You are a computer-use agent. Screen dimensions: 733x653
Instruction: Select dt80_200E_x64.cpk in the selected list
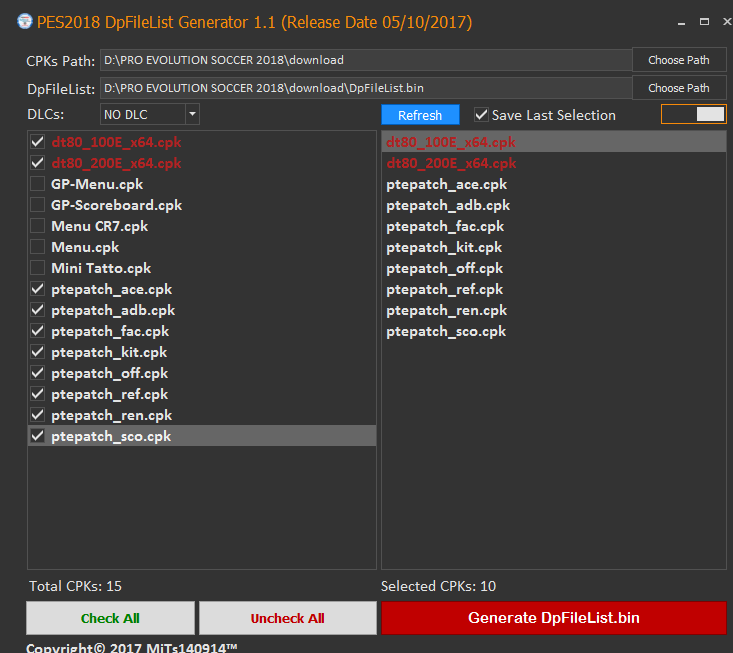[x=554, y=163]
